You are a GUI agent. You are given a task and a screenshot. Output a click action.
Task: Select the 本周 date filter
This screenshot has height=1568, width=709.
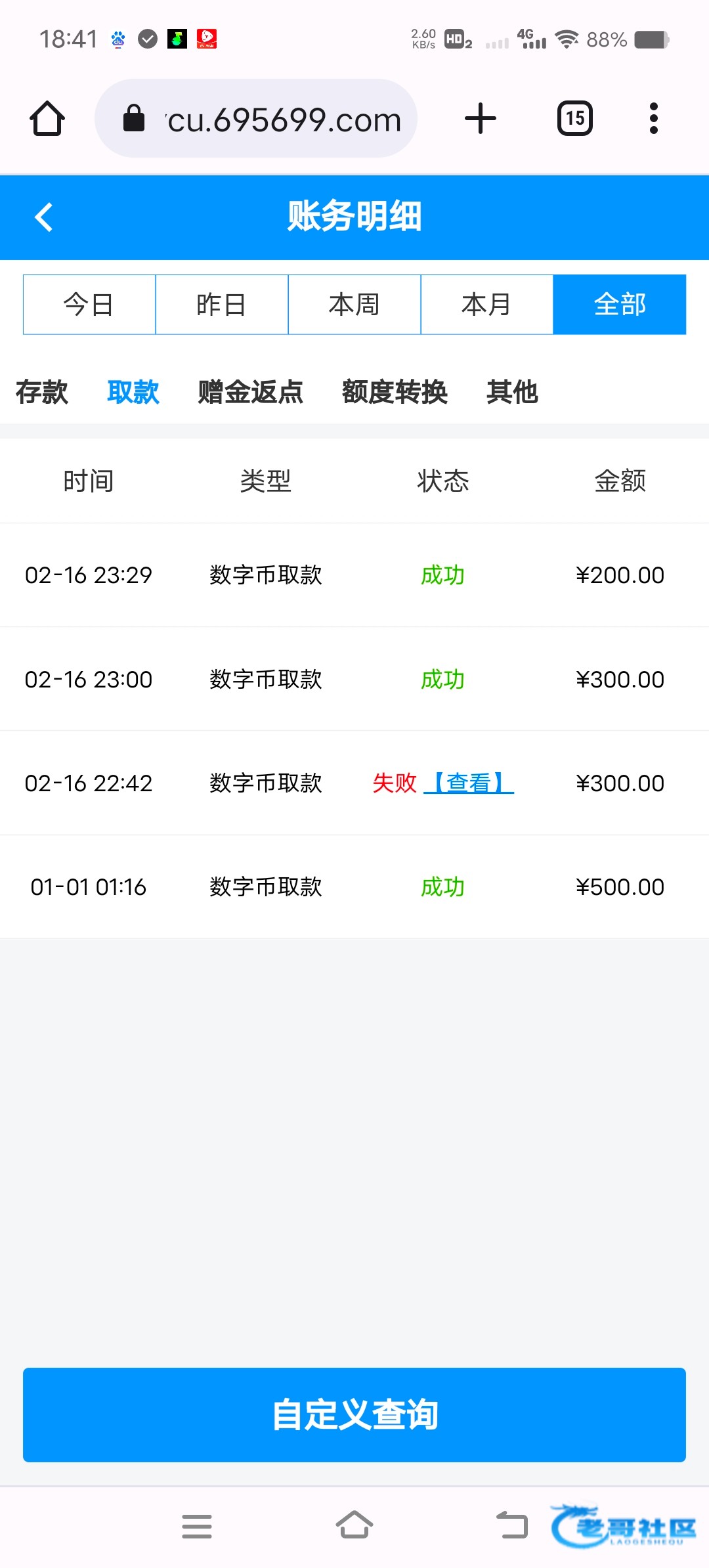coord(354,305)
